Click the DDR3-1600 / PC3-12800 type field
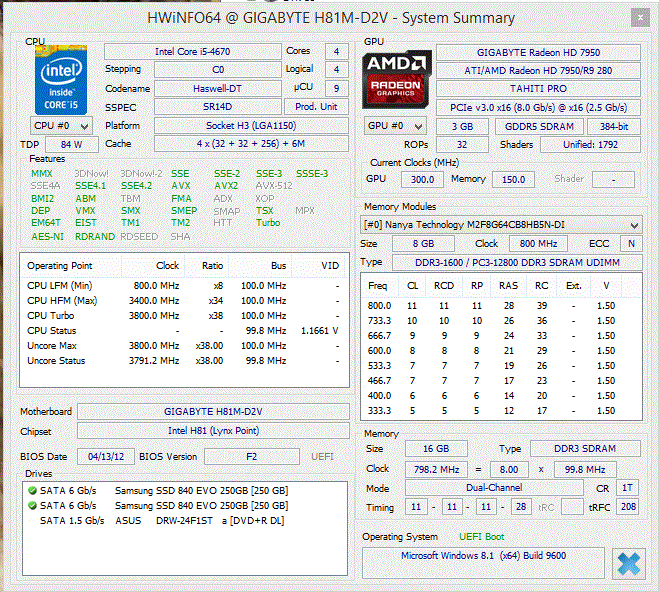The image size is (659, 592). click(517, 263)
